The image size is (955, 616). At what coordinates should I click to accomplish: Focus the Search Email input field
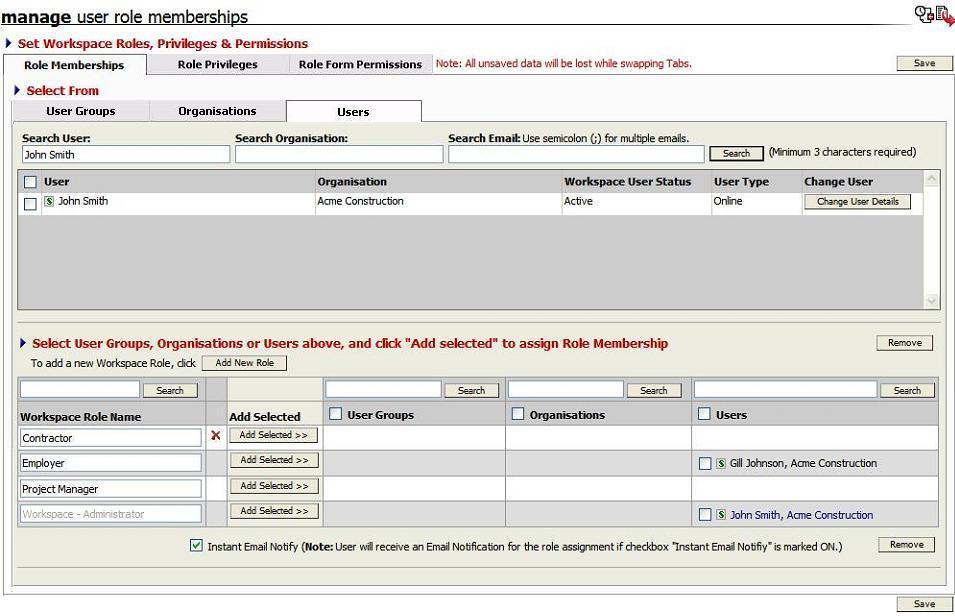576,155
